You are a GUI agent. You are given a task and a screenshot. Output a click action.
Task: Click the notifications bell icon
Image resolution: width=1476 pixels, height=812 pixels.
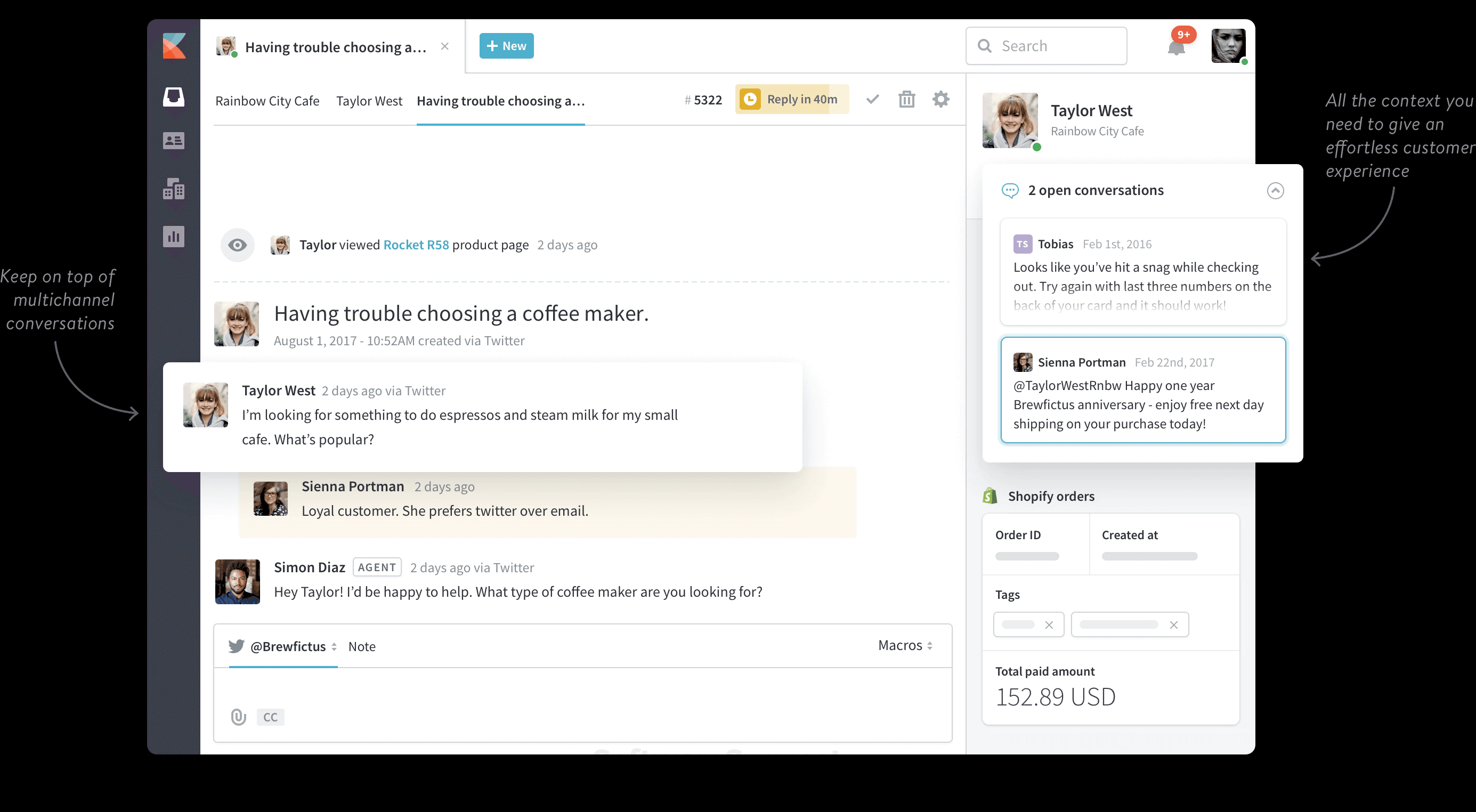1176,47
